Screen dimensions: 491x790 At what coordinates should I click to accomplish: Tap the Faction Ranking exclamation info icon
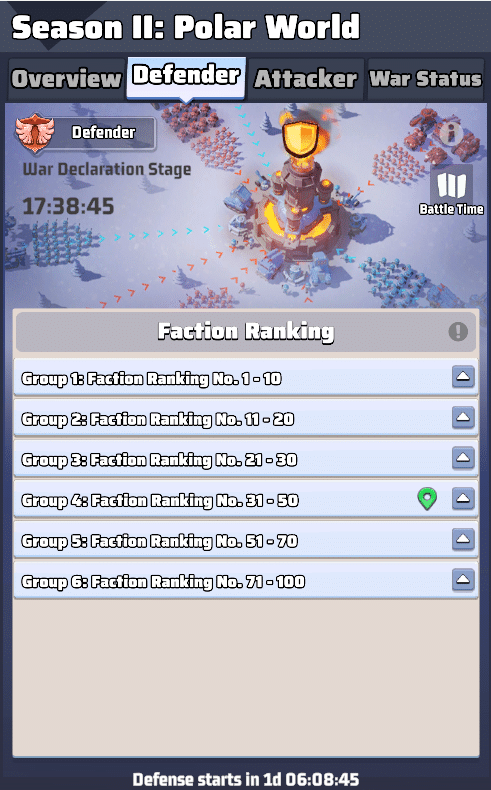pos(458,332)
